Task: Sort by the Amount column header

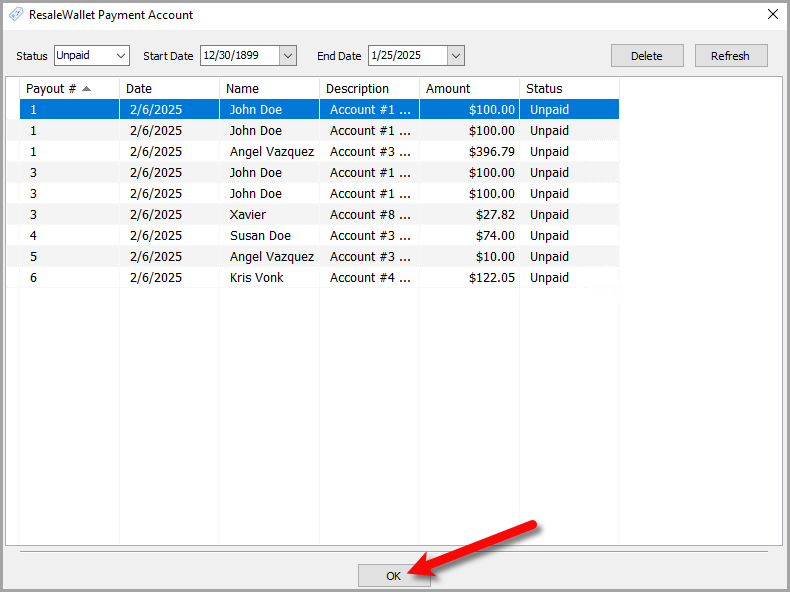Action: coord(470,89)
